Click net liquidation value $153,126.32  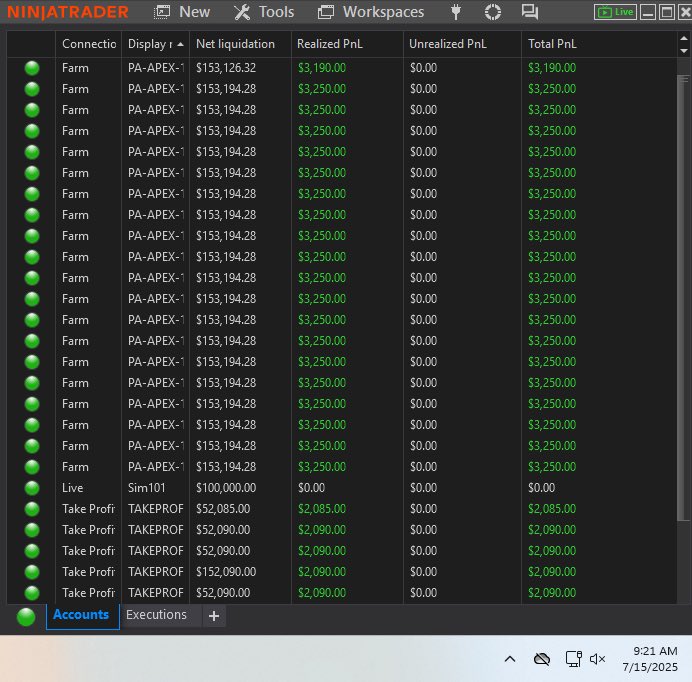226,68
